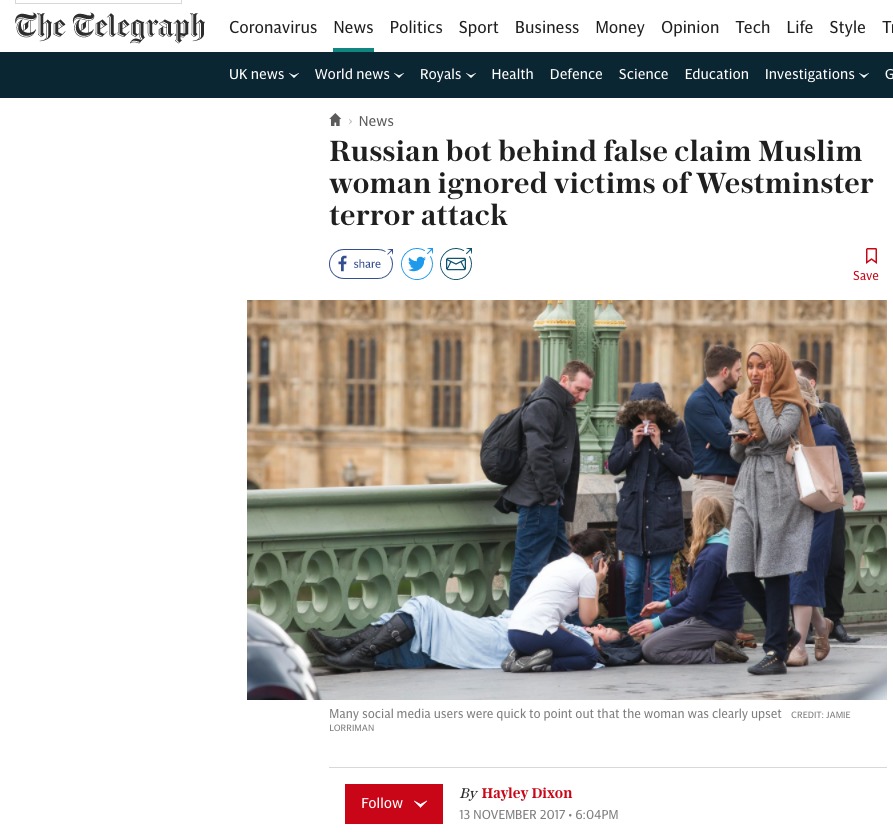View author Hayley Dixon's profile
The image size is (893, 835).
[526, 793]
